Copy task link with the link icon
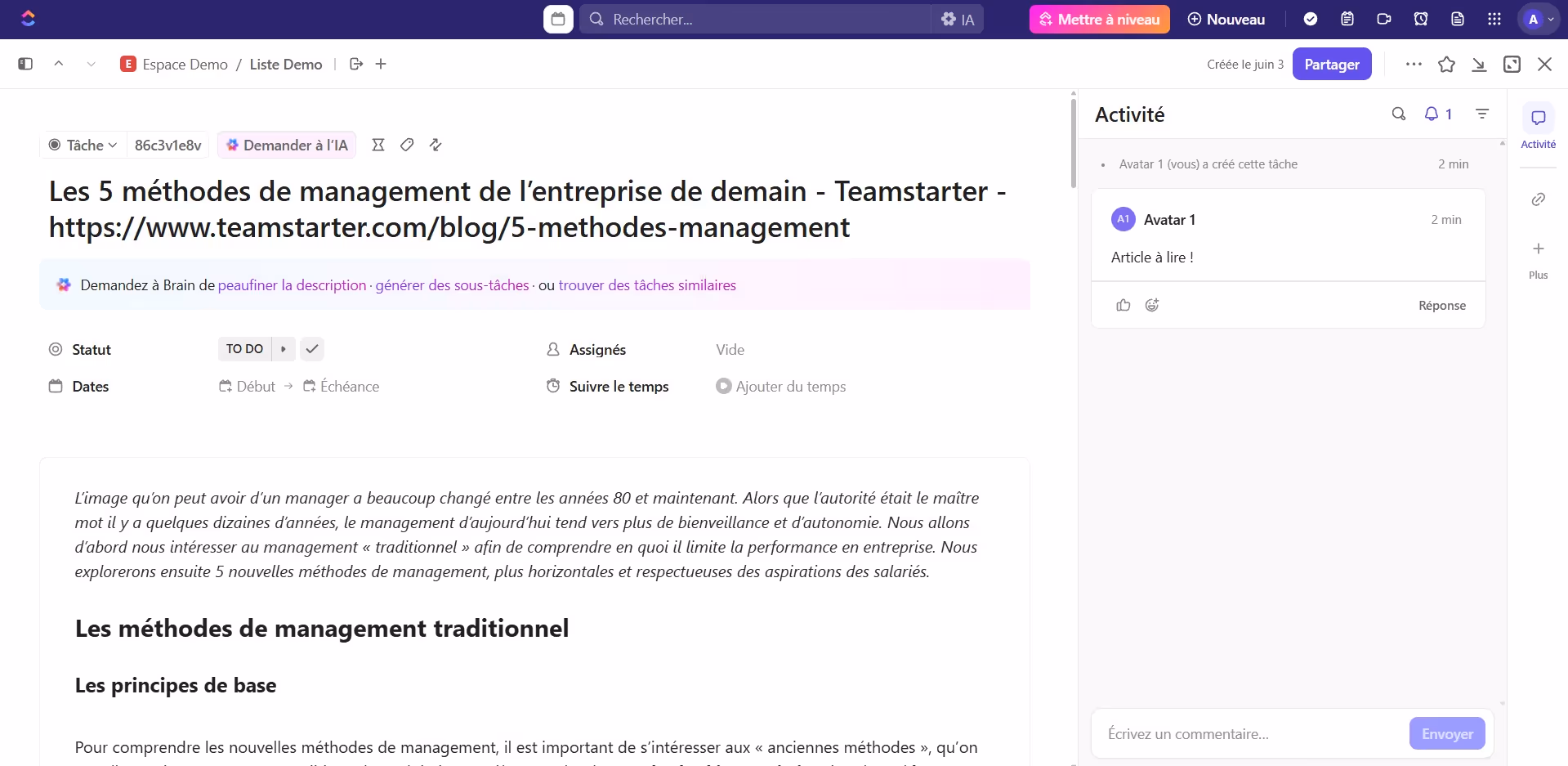 tap(1539, 199)
